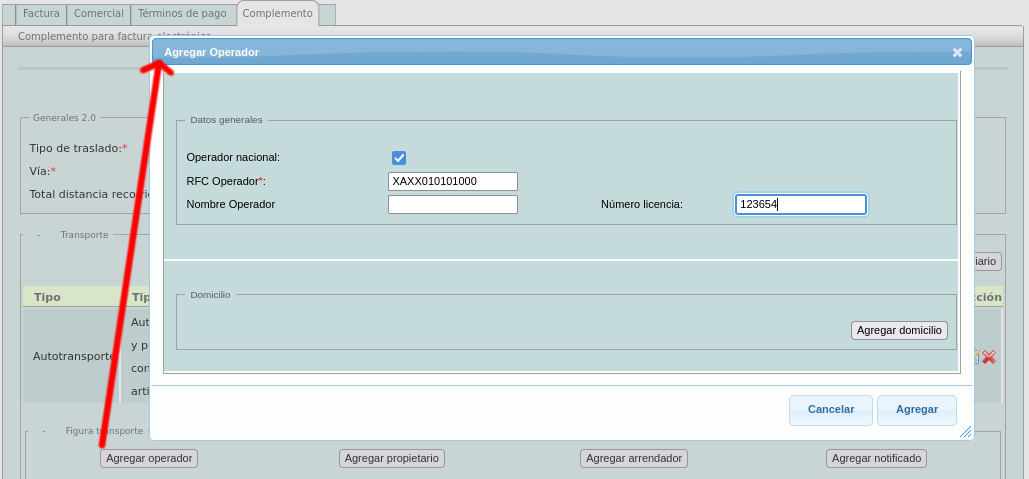Confirm with the Agregar button

point(916,410)
